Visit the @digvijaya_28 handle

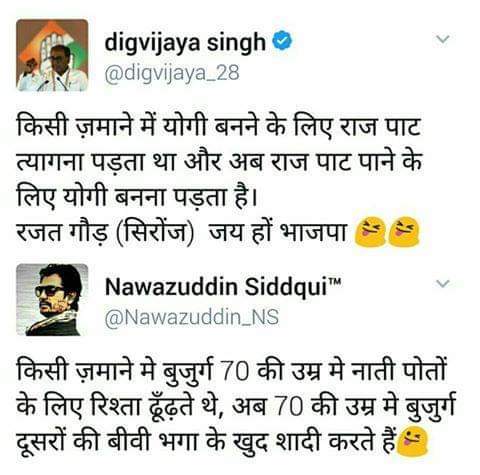172,73
